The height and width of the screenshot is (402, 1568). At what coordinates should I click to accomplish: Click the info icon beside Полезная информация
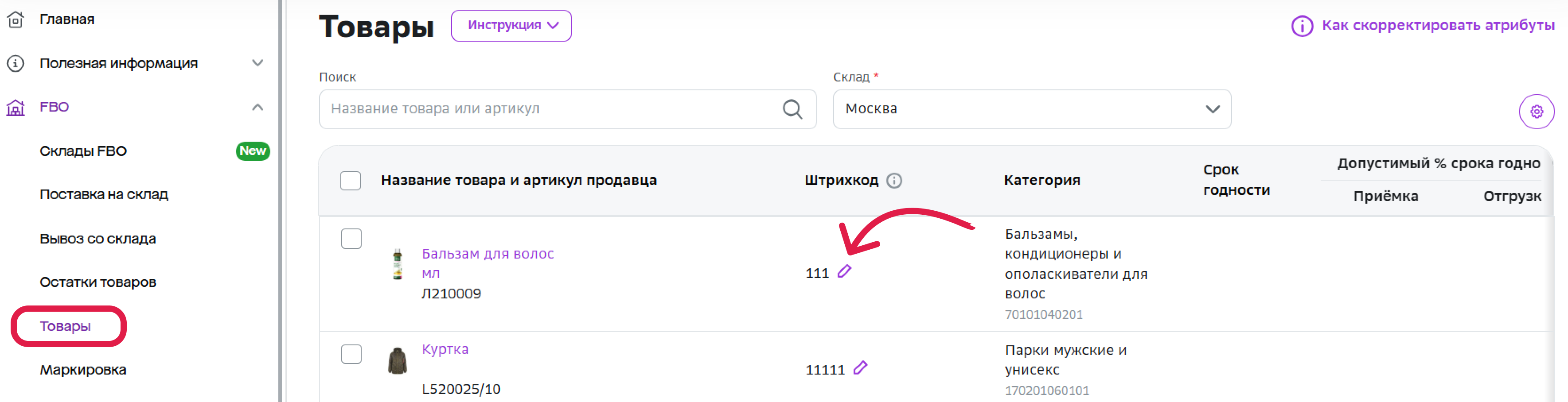point(15,63)
